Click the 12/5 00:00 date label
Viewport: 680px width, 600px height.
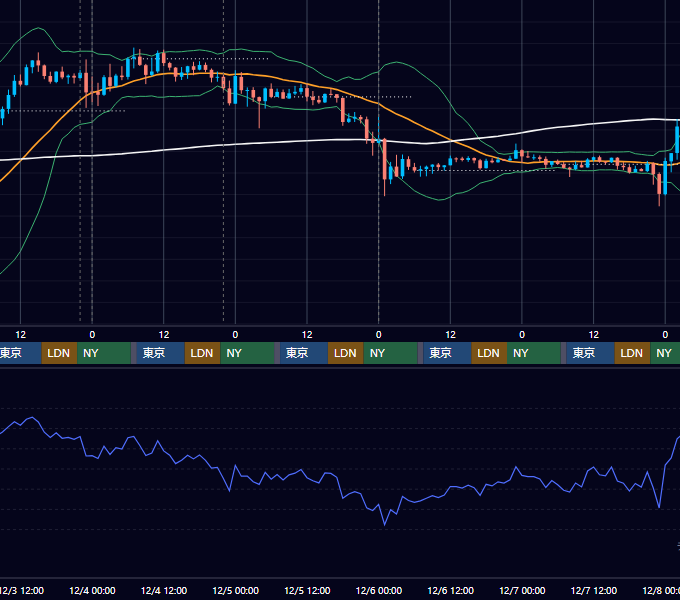(235, 590)
